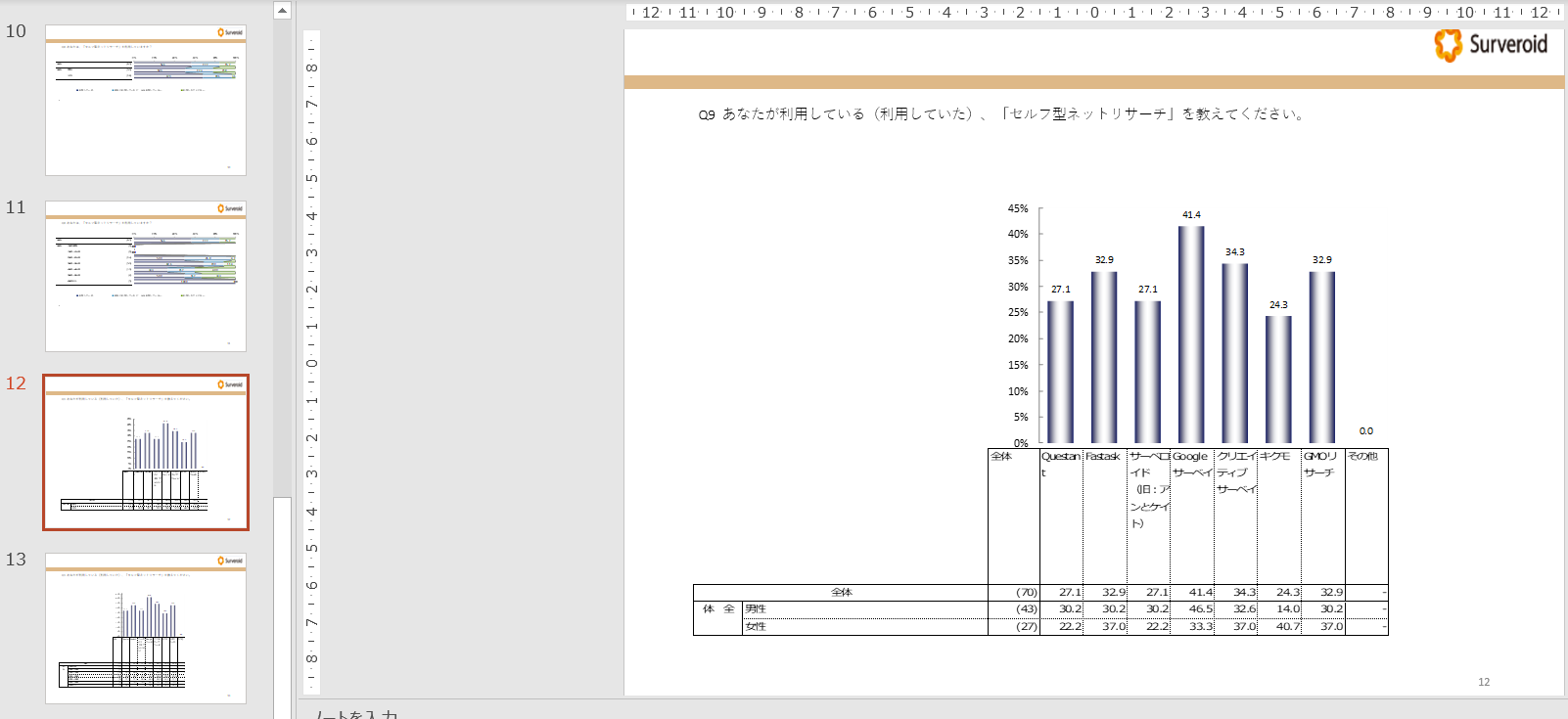
Task: Click the thumbnail pane scroll-up arrow
Action: [282, 11]
